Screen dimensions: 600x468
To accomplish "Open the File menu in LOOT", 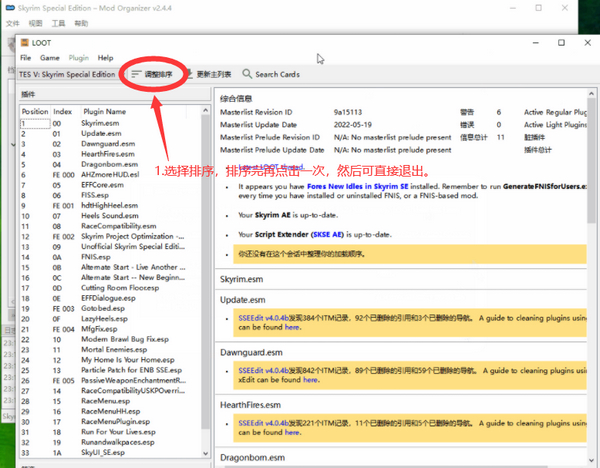I will [x=26, y=59].
